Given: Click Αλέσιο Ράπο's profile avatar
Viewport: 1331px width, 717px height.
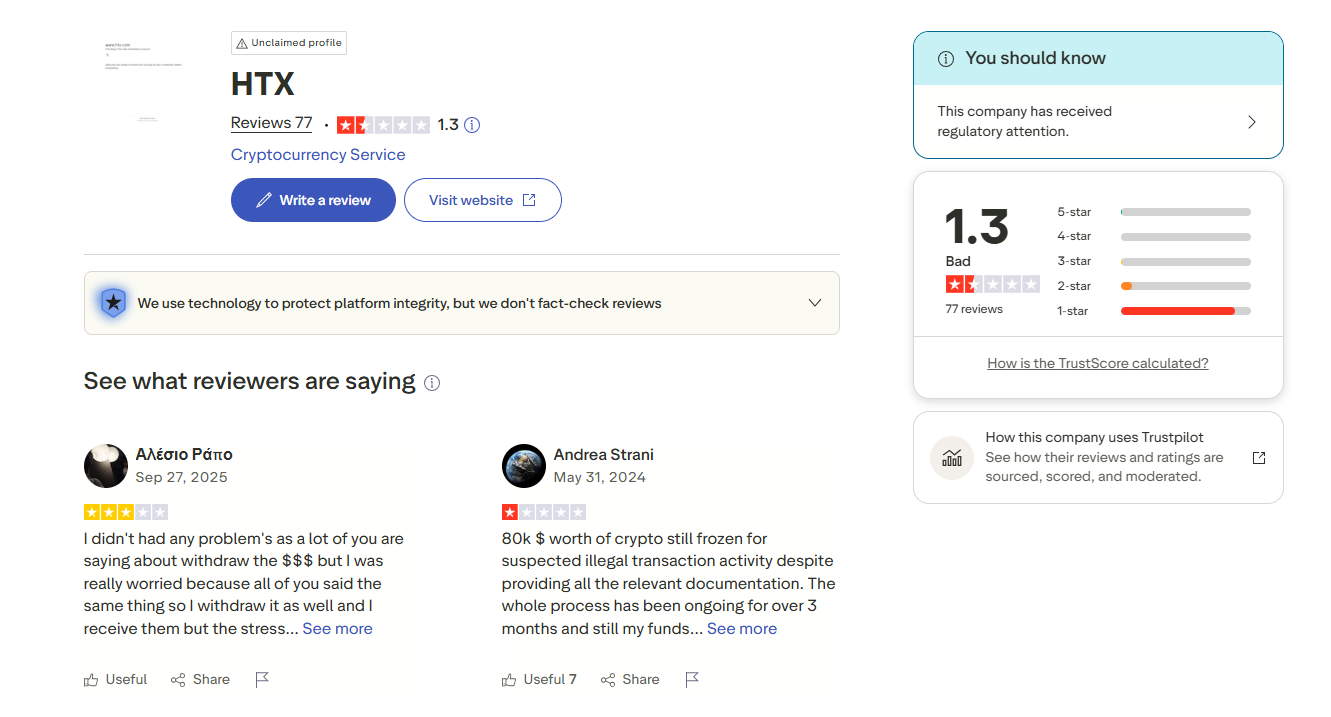Looking at the screenshot, I should 106,466.
